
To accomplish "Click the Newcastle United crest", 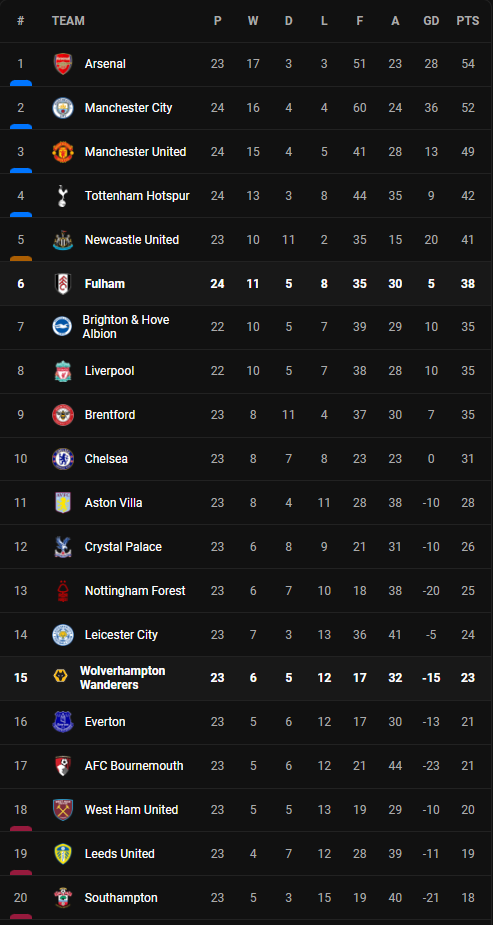I will click(63, 240).
